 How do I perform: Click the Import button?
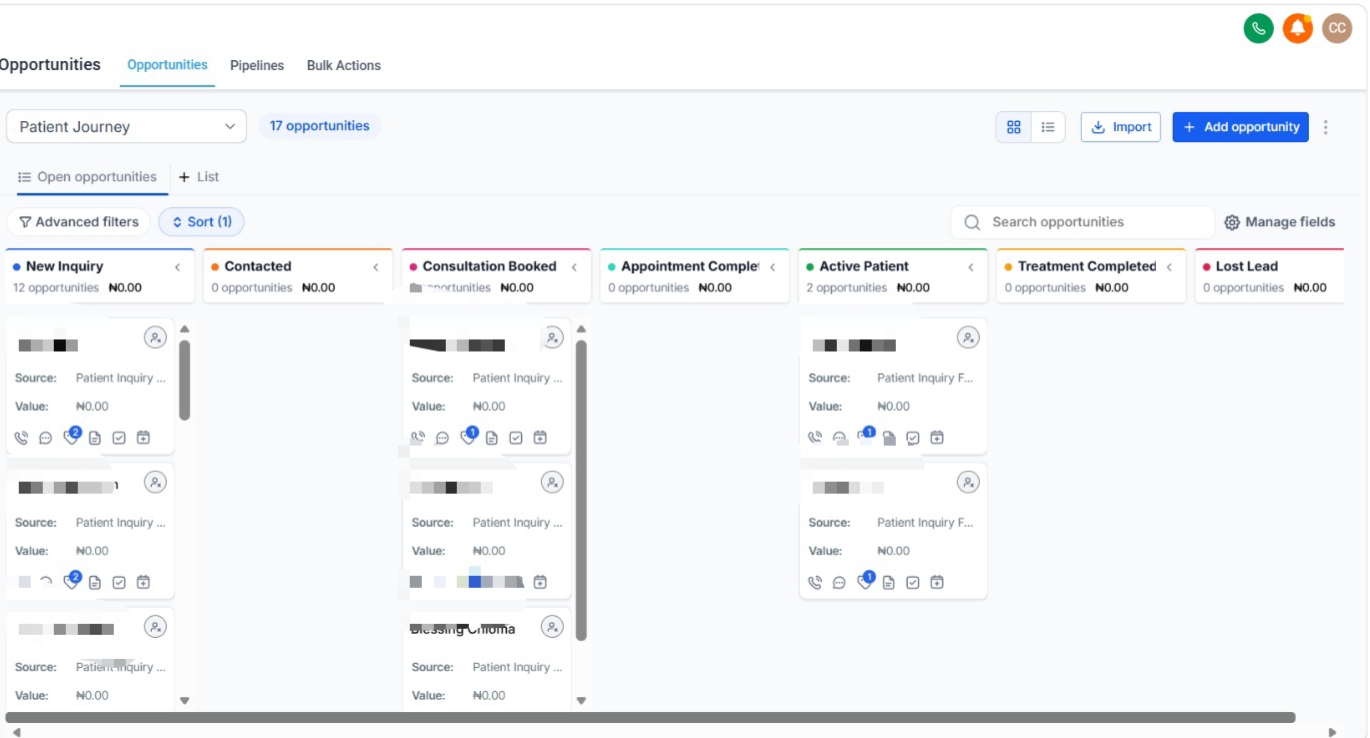[x=1121, y=127]
